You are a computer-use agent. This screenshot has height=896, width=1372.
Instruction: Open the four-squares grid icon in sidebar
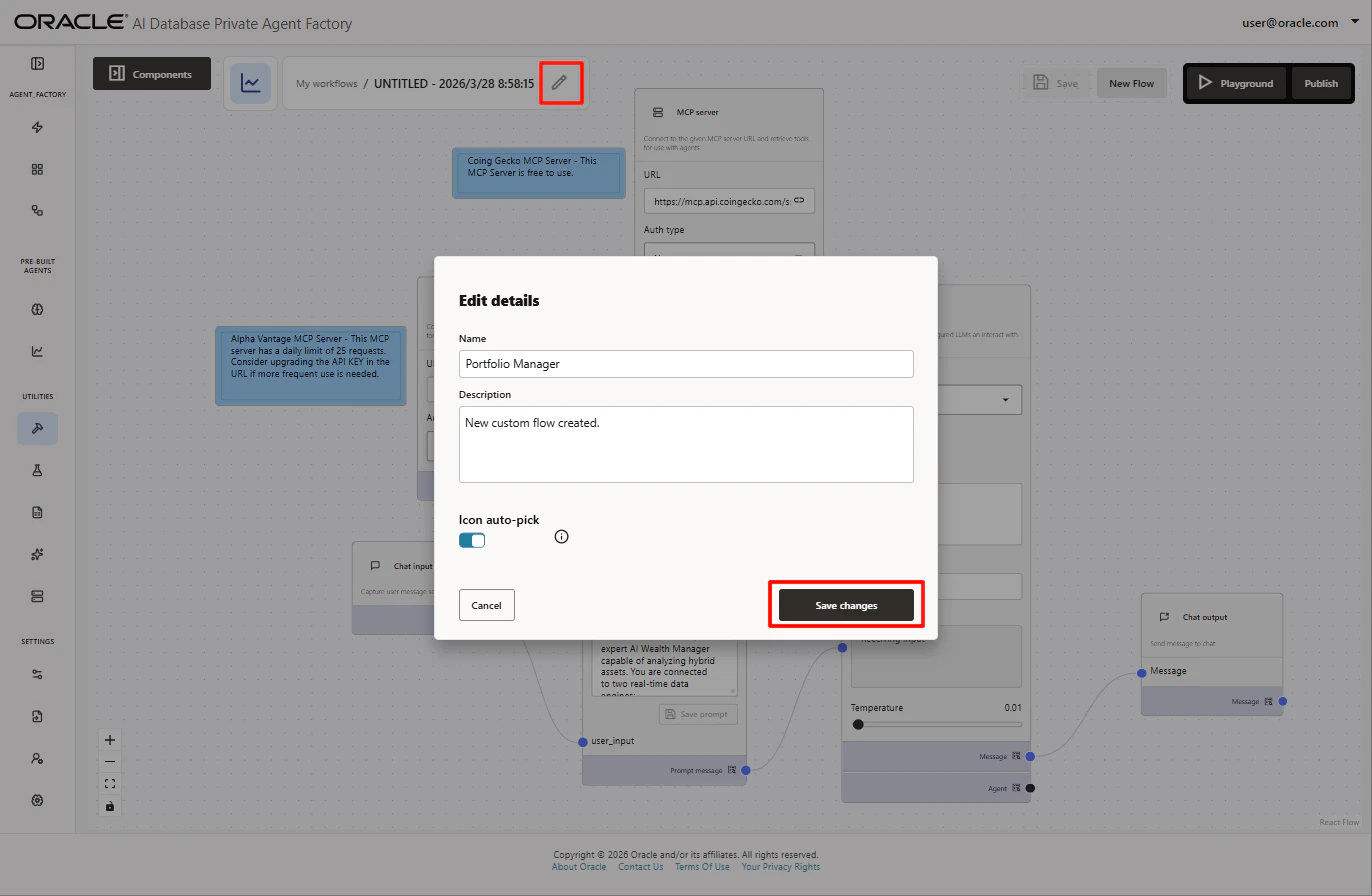[37, 169]
